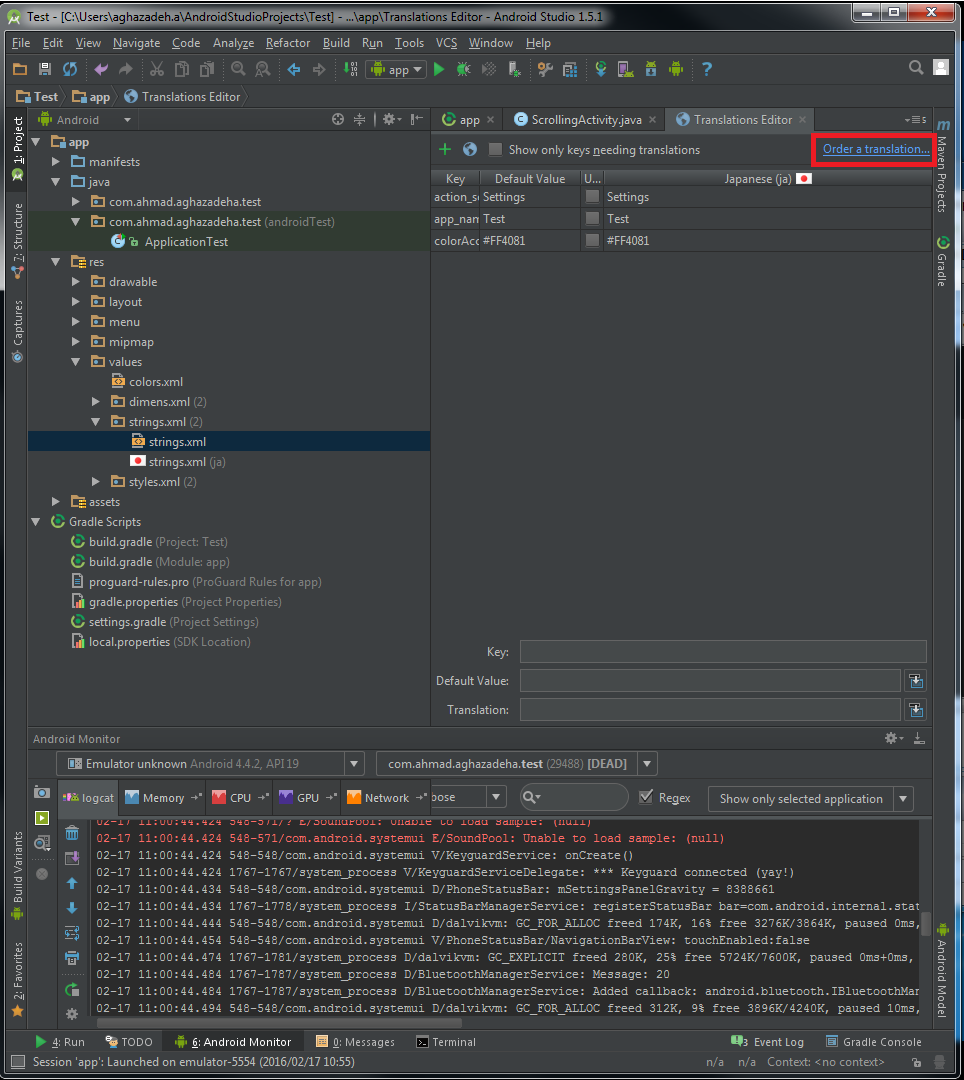Open the Gradle Console
The height and width of the screenshot is (1080, 964).
click(x=873, y=1042)
